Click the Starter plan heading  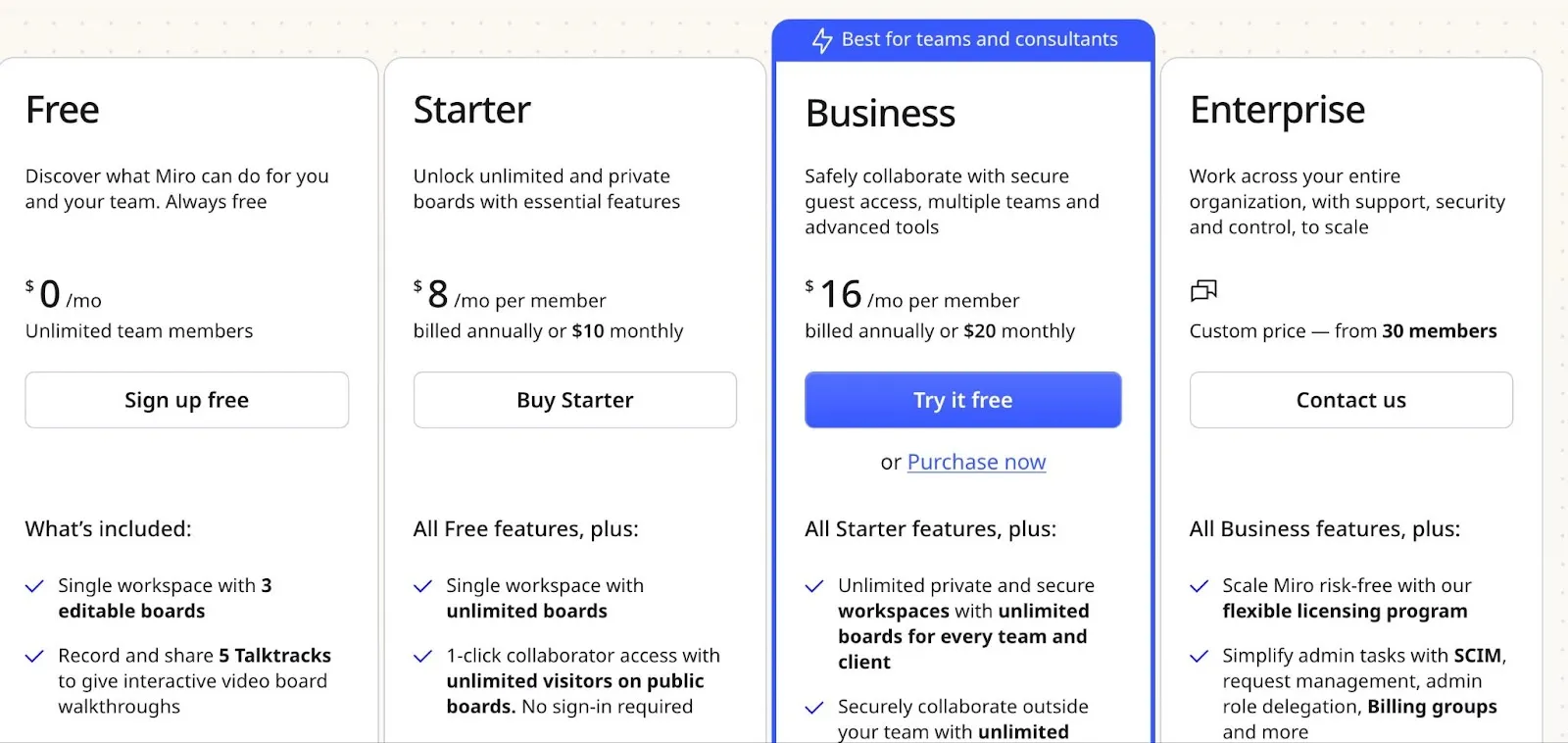pyautogui.click(x=471, y=110)
